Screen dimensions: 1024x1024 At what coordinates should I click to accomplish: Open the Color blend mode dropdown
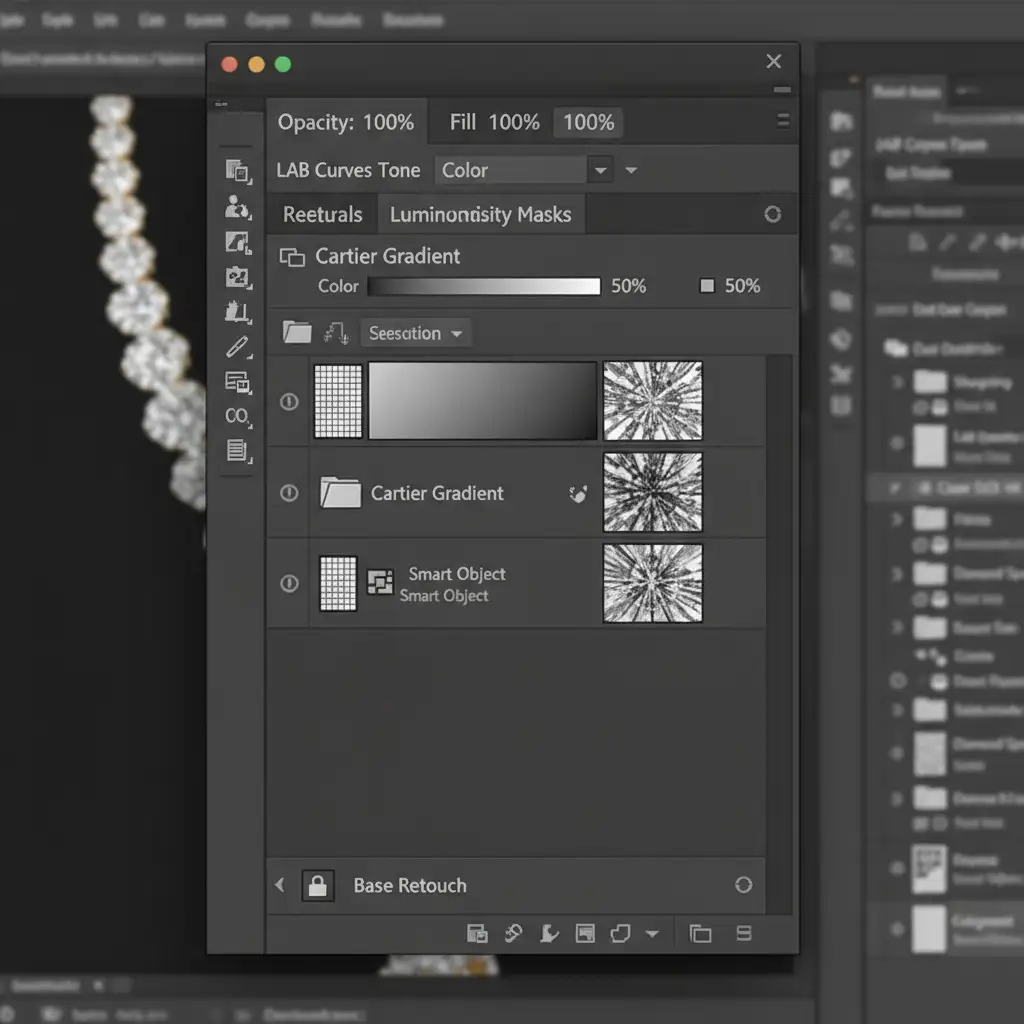pos(600,171)
